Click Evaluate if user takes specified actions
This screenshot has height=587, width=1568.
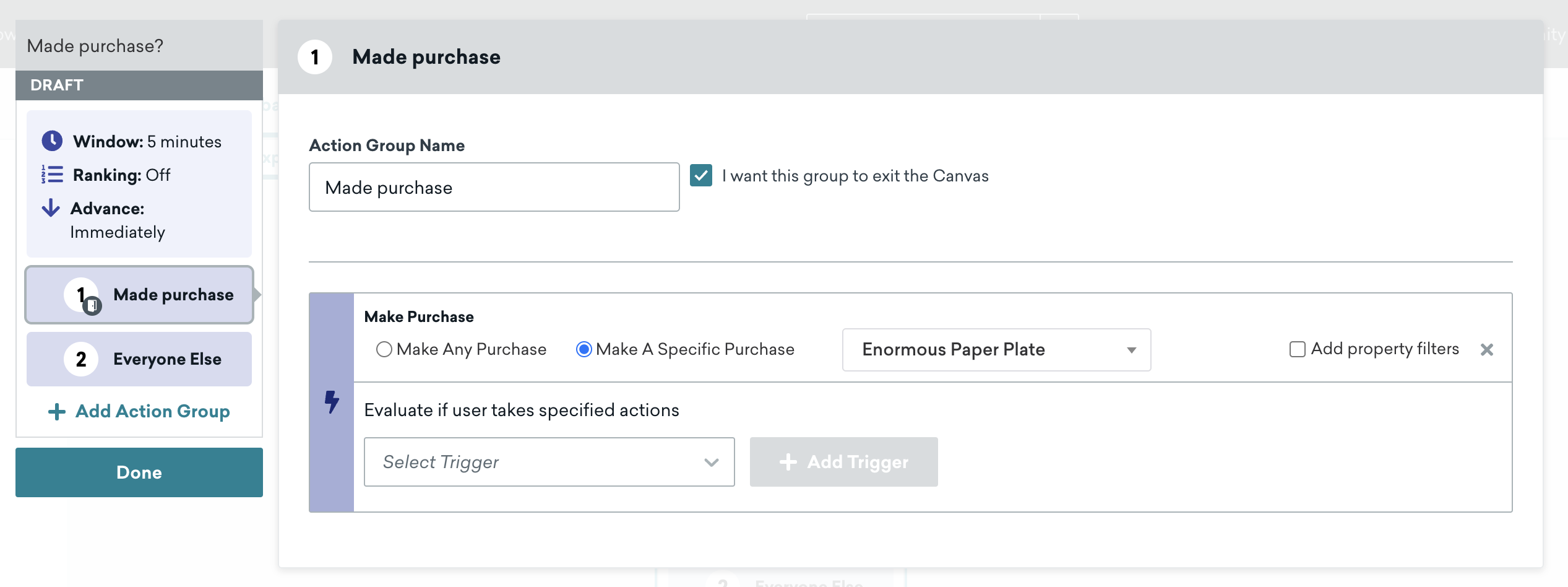(522, 410)
